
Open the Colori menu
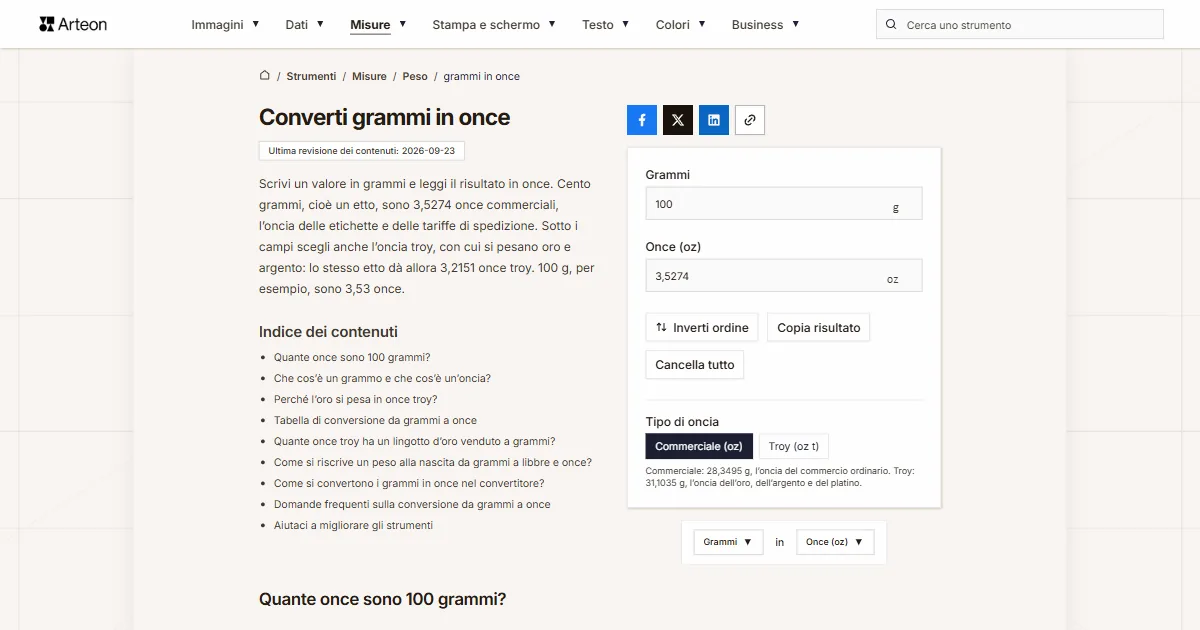click(x=681, y=25)
